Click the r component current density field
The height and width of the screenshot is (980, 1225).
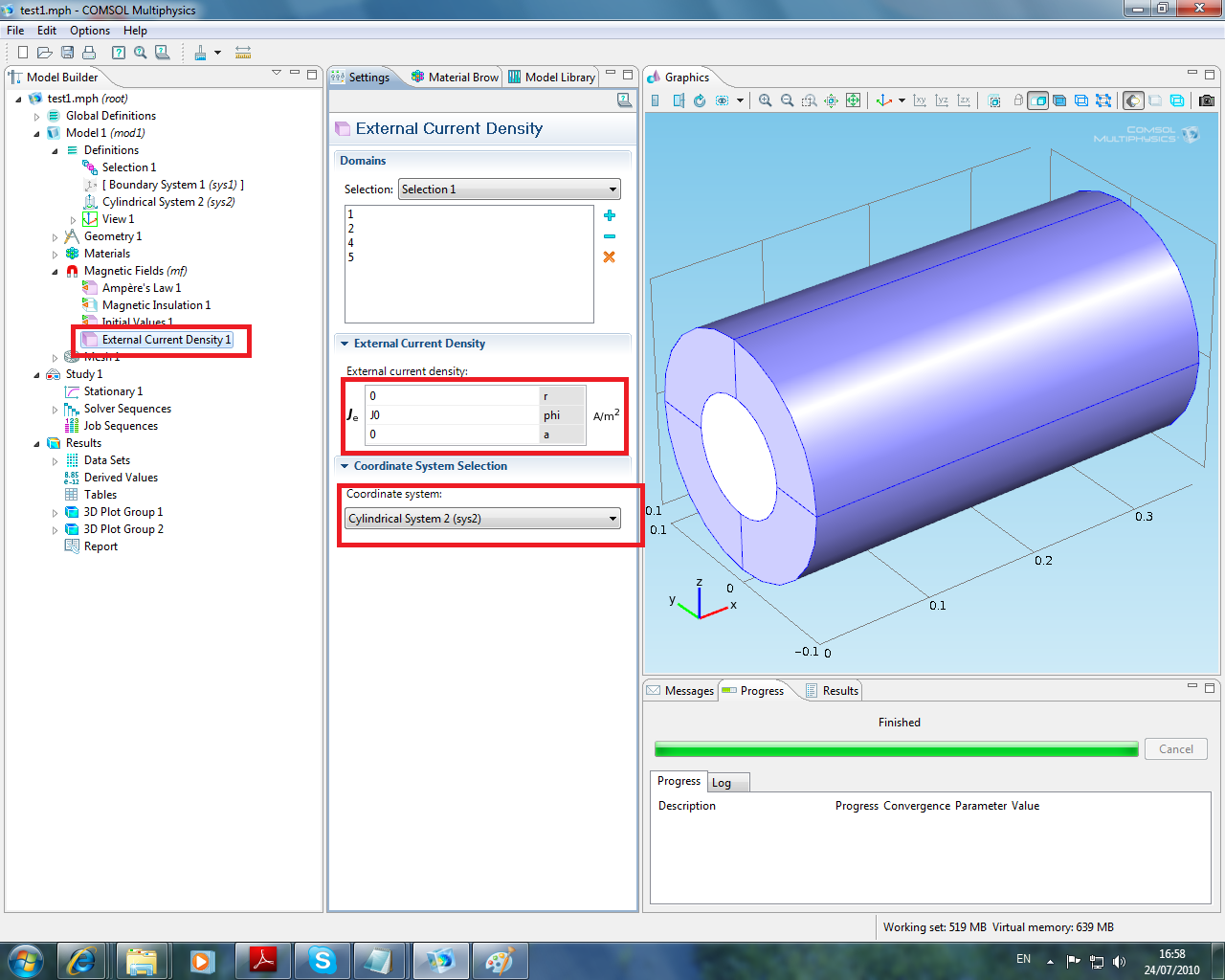point(452,396)
